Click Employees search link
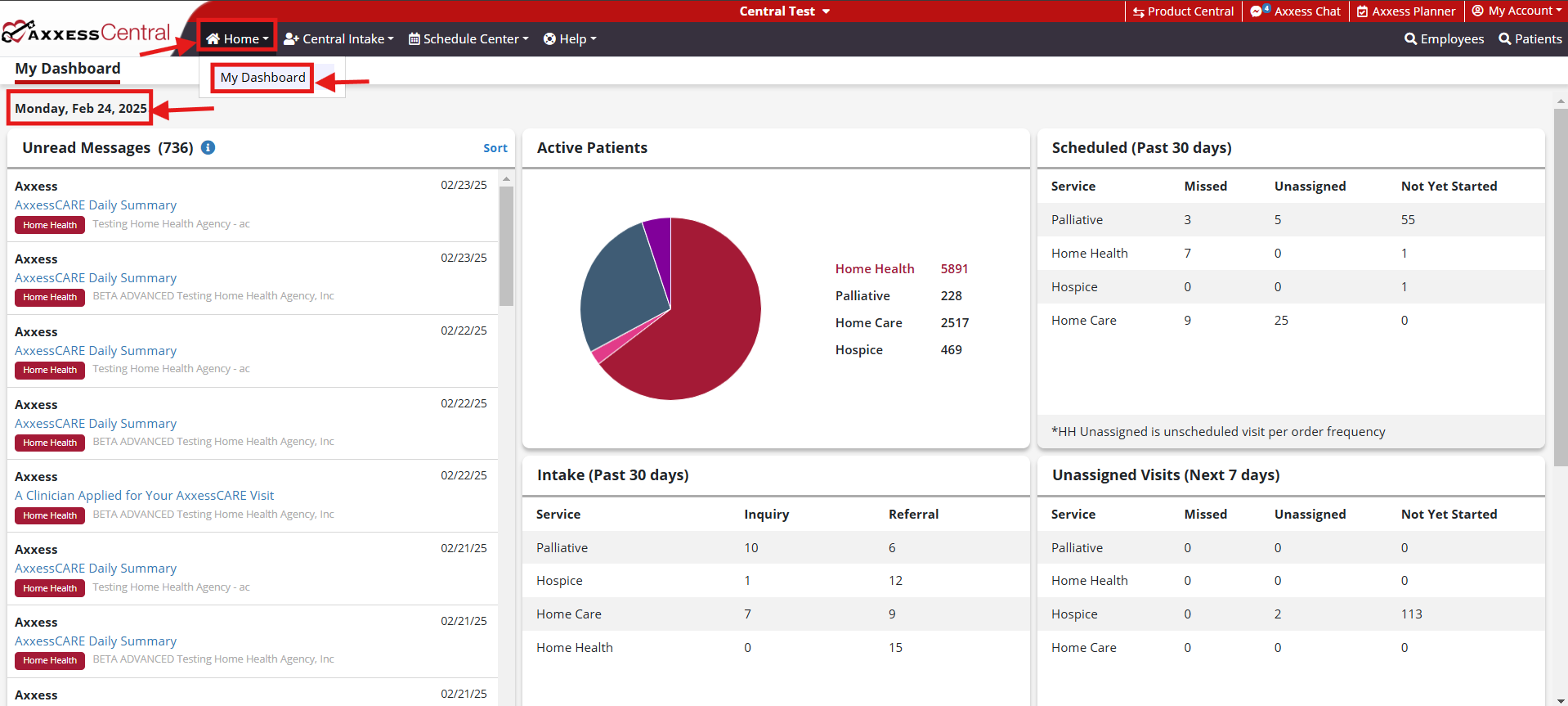Viewport: 1568px width, 706px height. (1444, 38)
